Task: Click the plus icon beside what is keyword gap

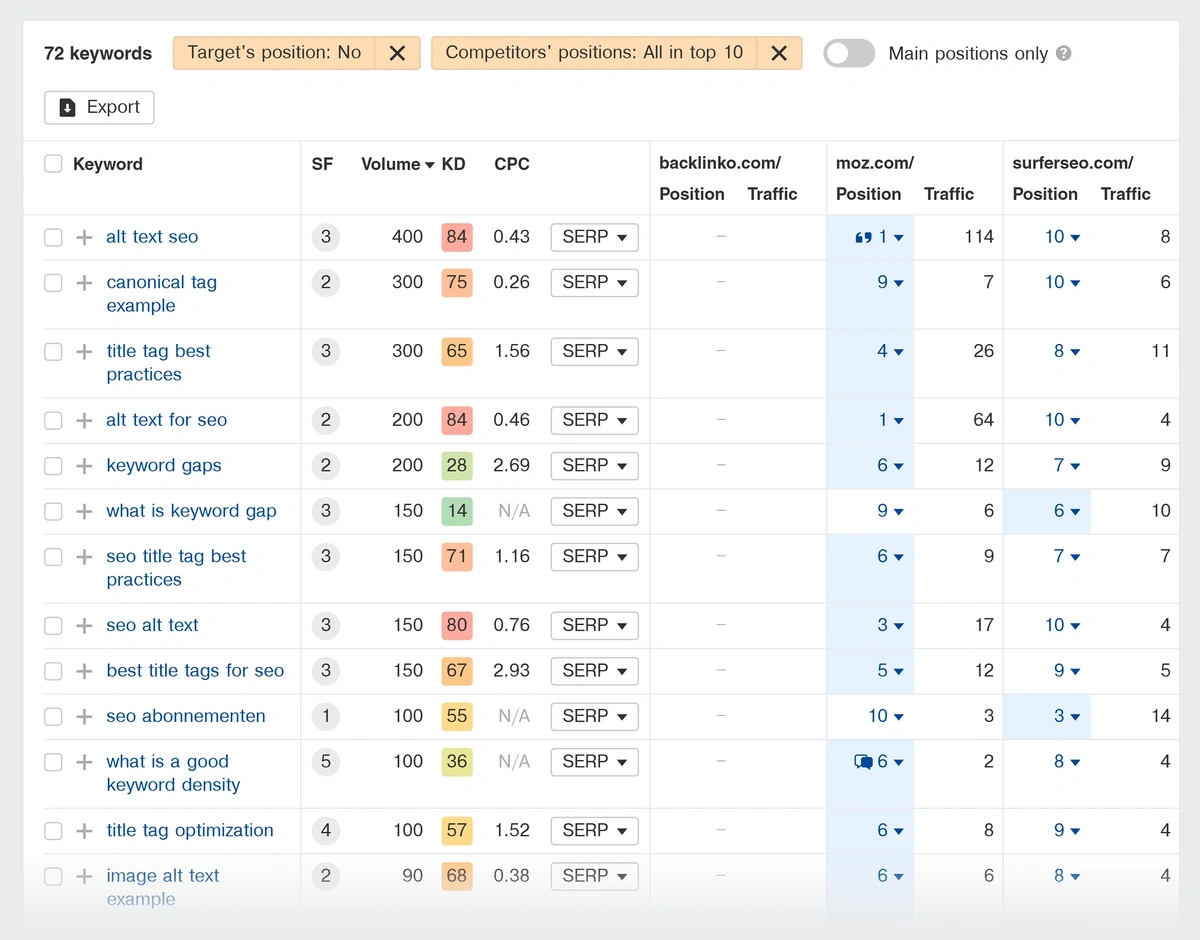Action: (x=84, y=511)
